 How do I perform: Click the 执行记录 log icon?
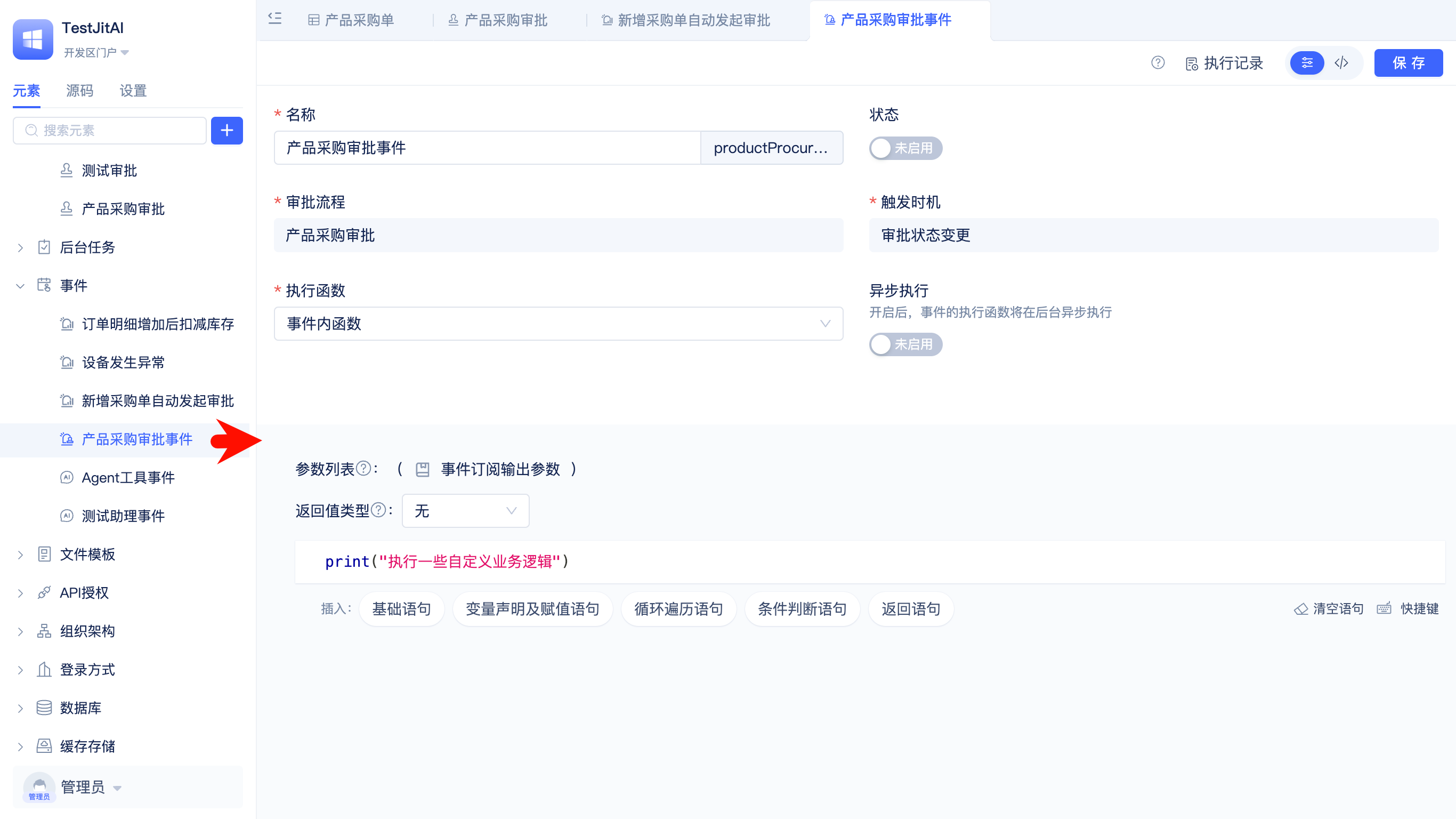coord(1192,64)
